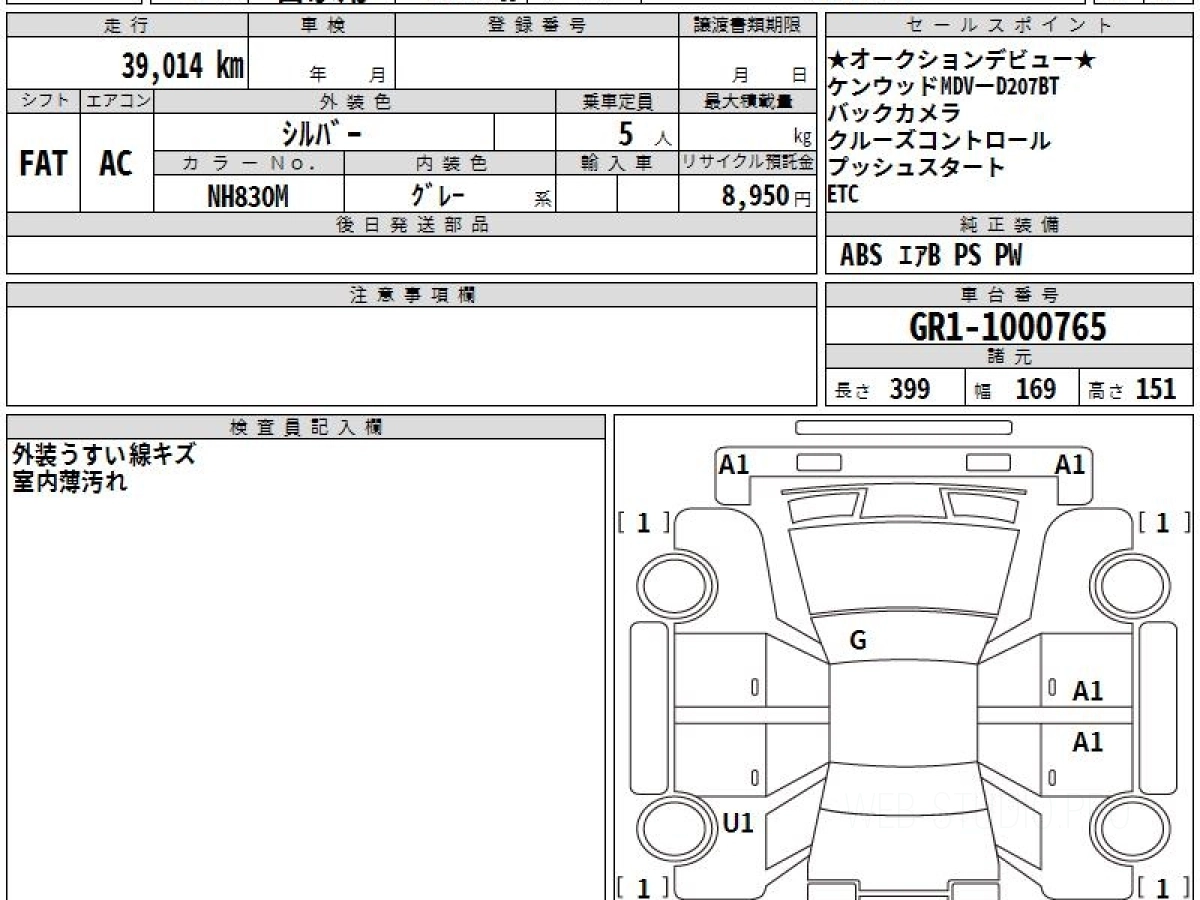Select the ETC sales point
The width and height of the screenshot is (1200, 900).
point(843,195)
